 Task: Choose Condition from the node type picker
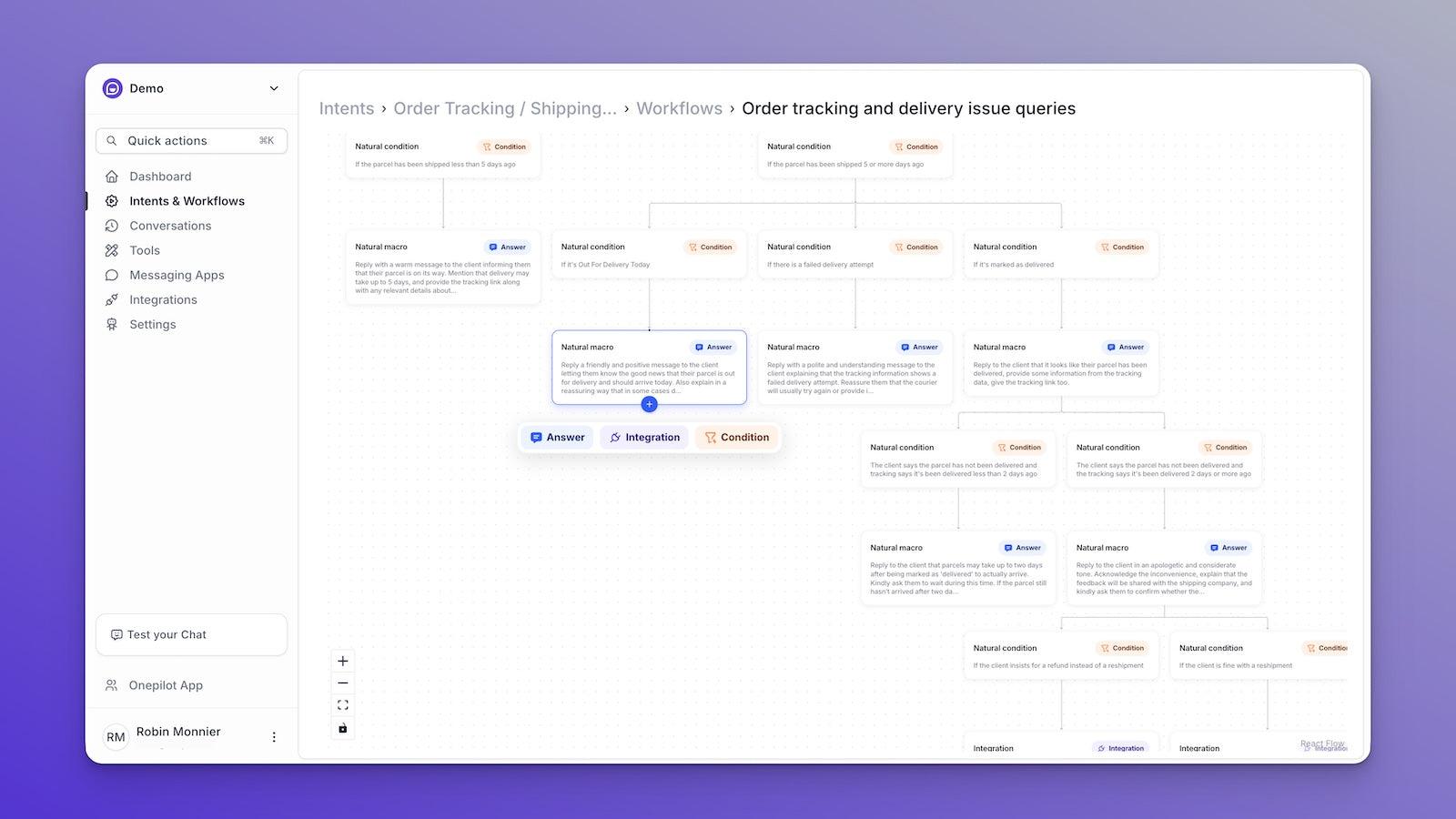[737, 437]
